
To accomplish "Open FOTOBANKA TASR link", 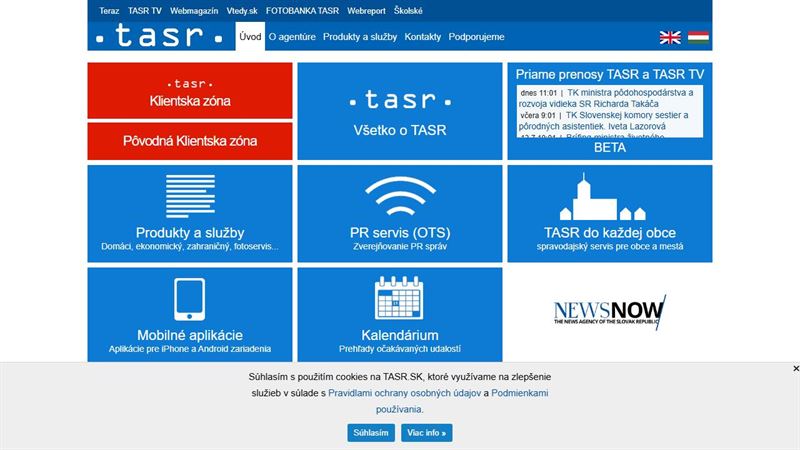I will tap(302, 11).
